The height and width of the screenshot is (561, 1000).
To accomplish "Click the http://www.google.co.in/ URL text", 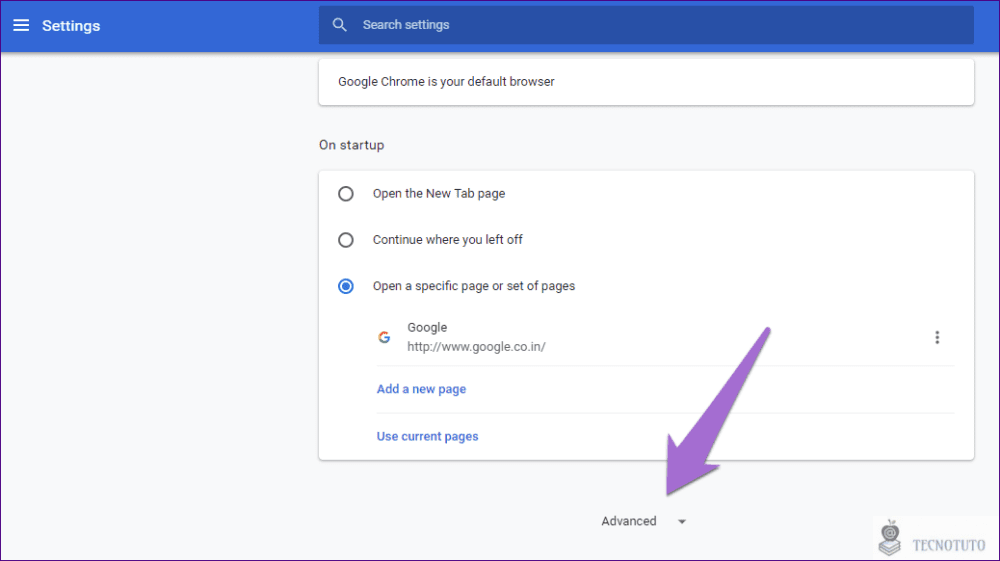I will click(476, 347).
